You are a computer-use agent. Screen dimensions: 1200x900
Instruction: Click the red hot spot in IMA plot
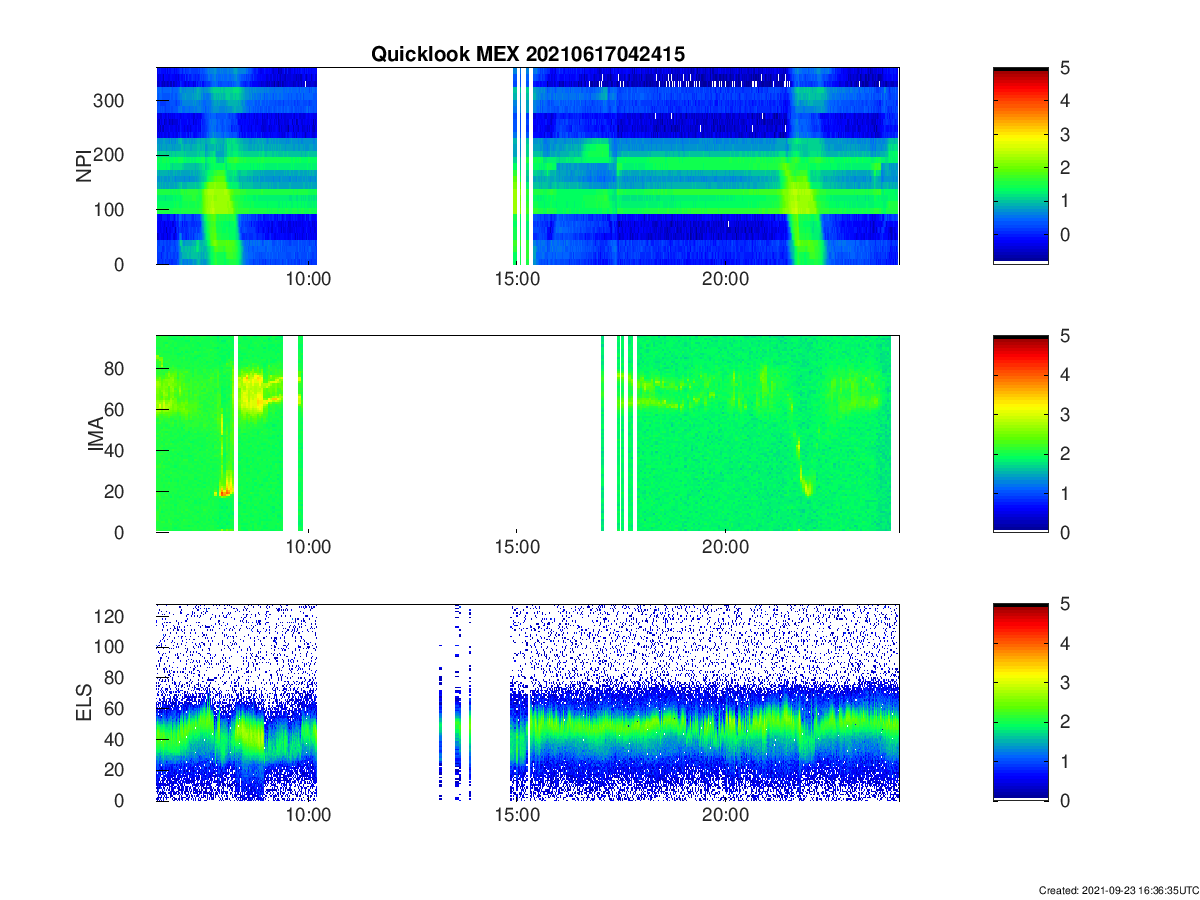point(223,492)
